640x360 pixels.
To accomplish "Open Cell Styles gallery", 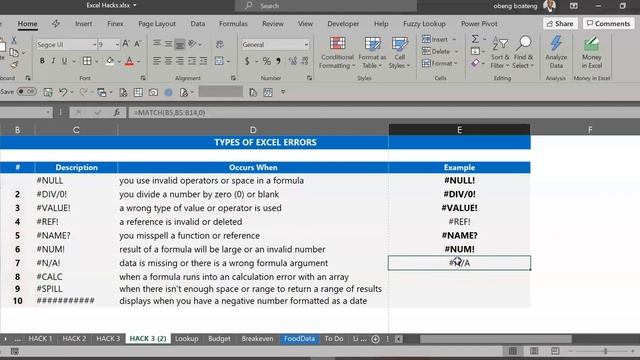I will (x=400, y=53).
